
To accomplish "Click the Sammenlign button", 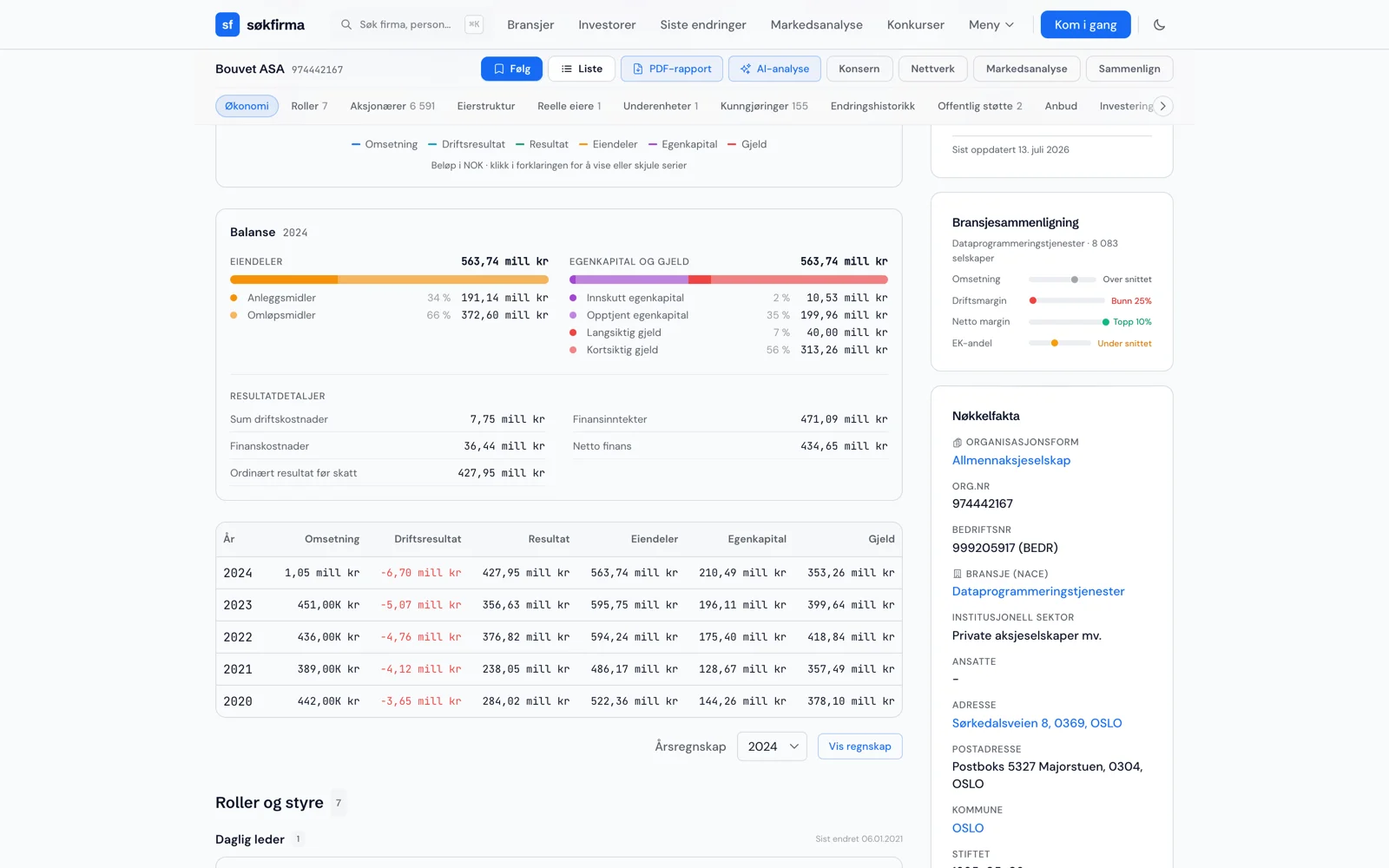I will click(1129, 69).
